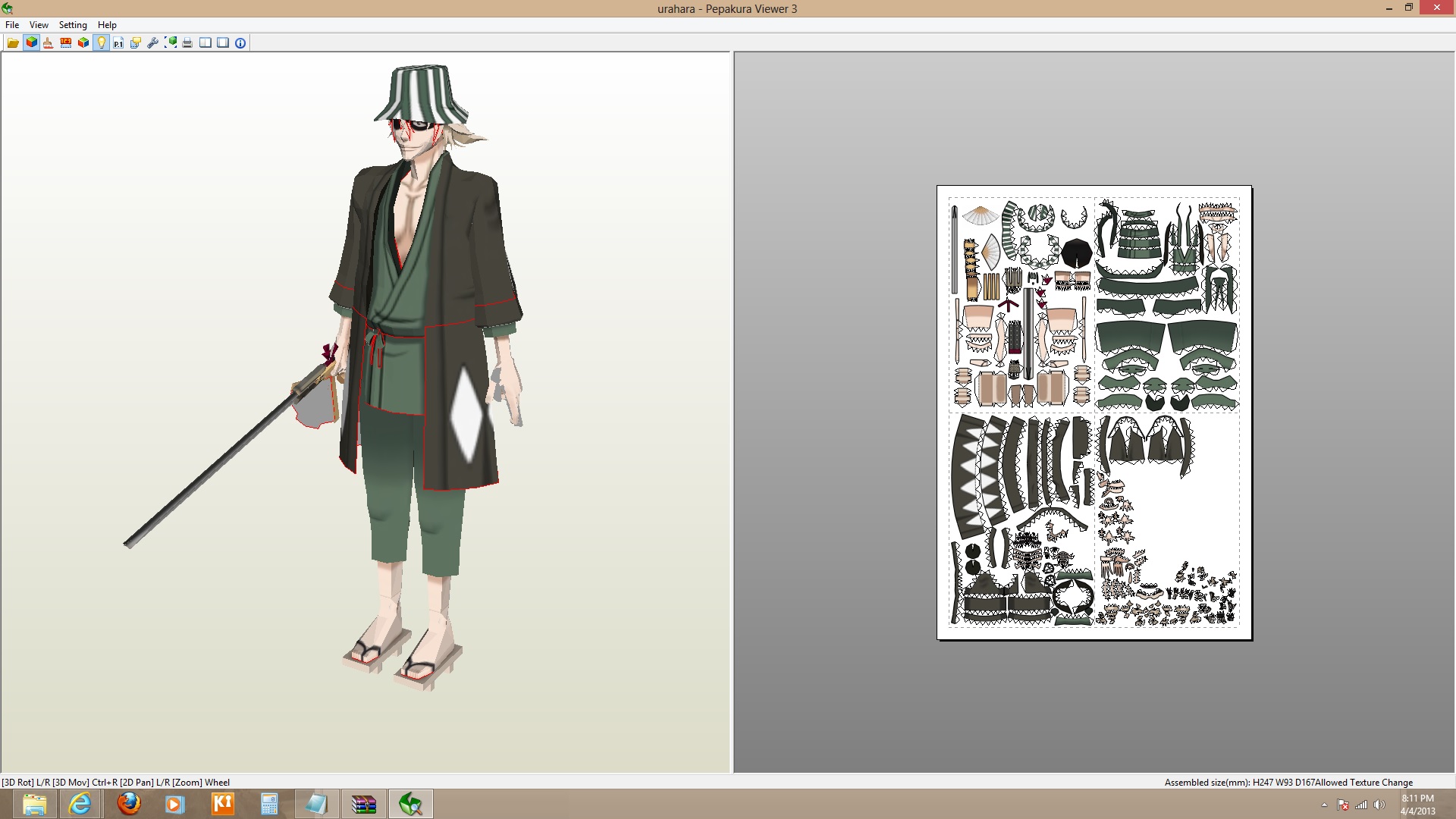This screenshot has width=1456, height=819.
Task: Fit the model to view
Action: (x=170, y=42)
